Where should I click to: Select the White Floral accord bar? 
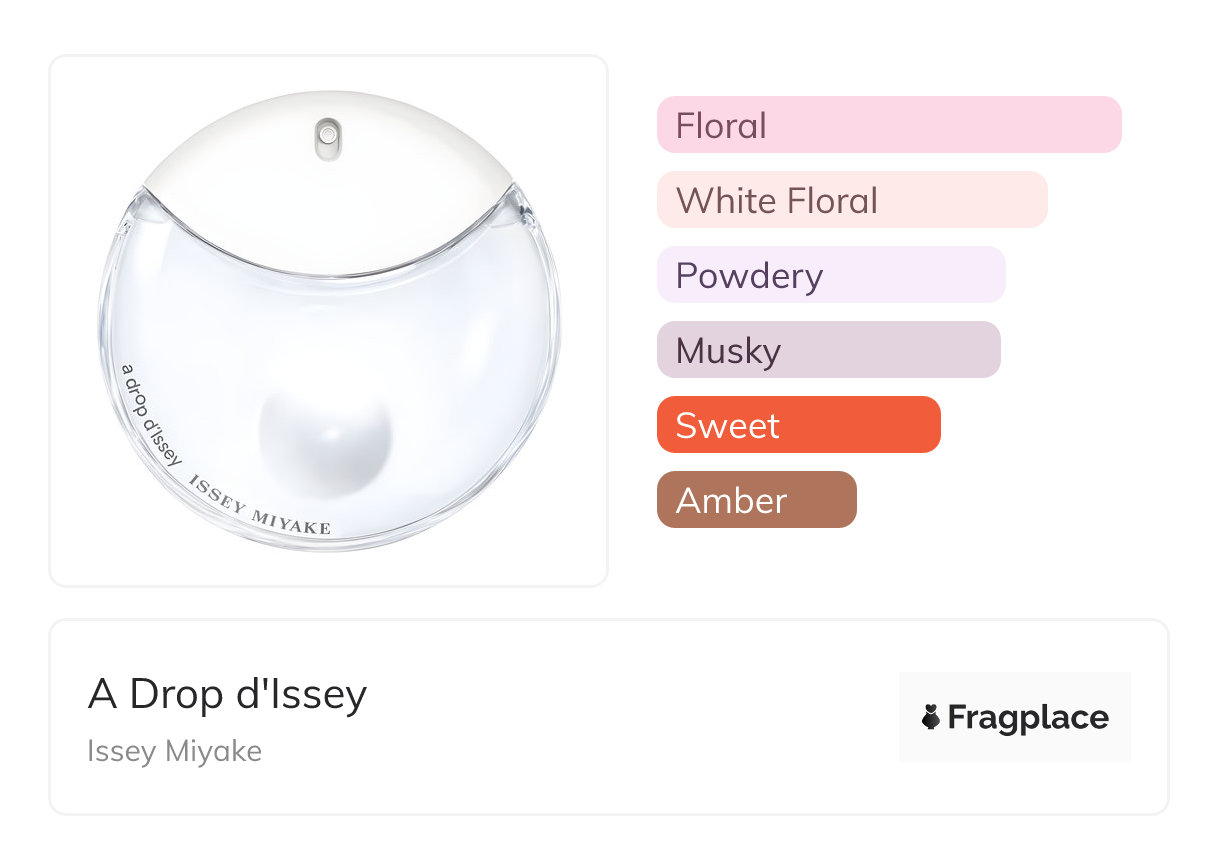pyautogui.click(x=851, y=200)
